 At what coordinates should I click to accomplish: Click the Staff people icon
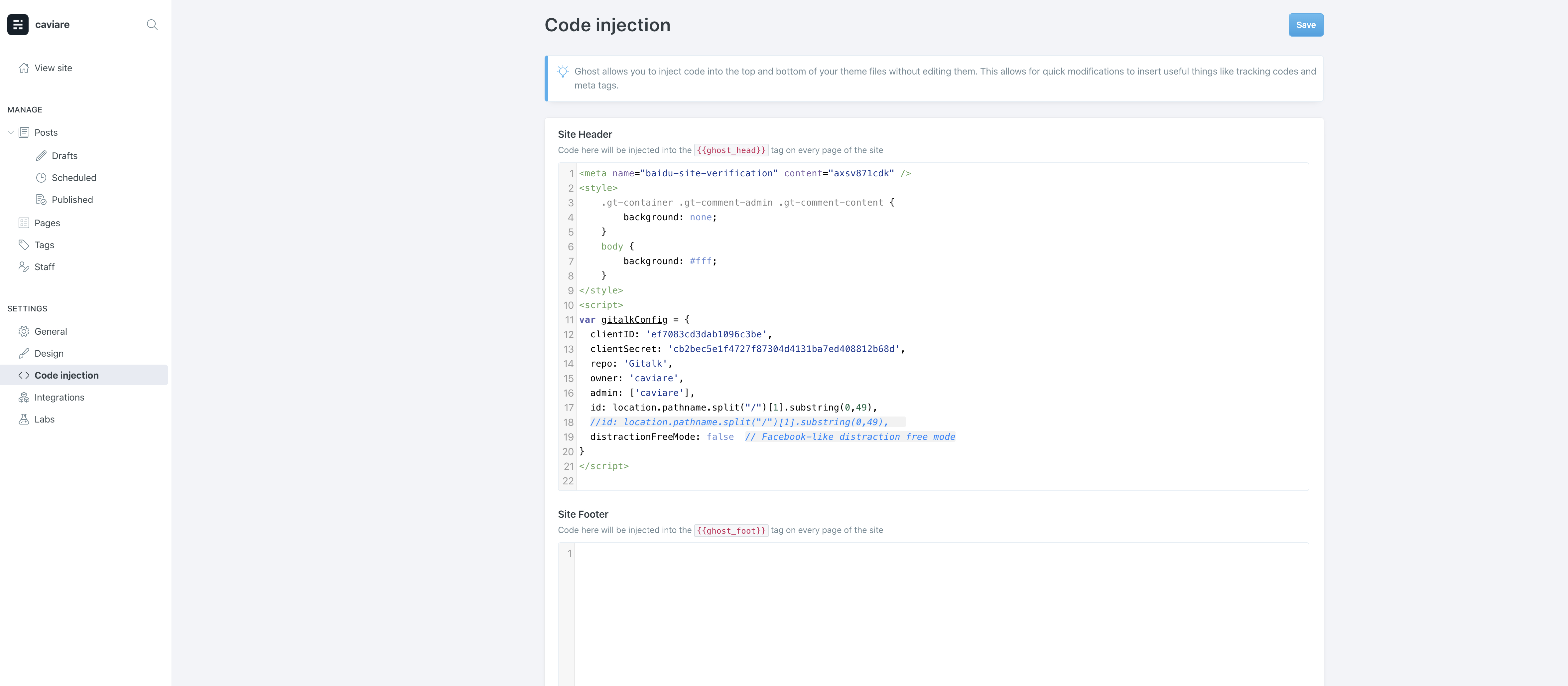coord(24,267)
